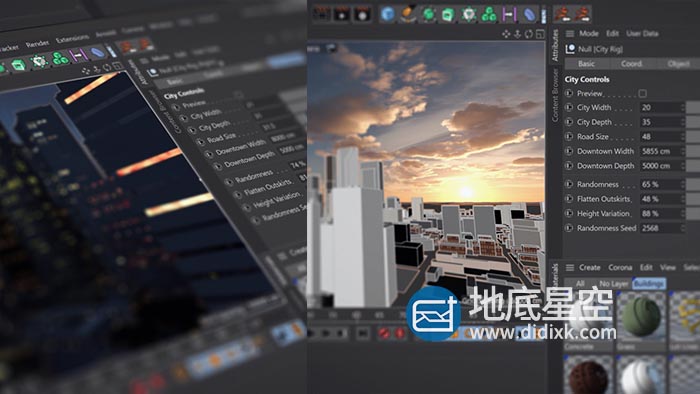Toggle the City Width keyframe circle
The height and width of the screenshot is (394, 700).
tap(569, 107)
